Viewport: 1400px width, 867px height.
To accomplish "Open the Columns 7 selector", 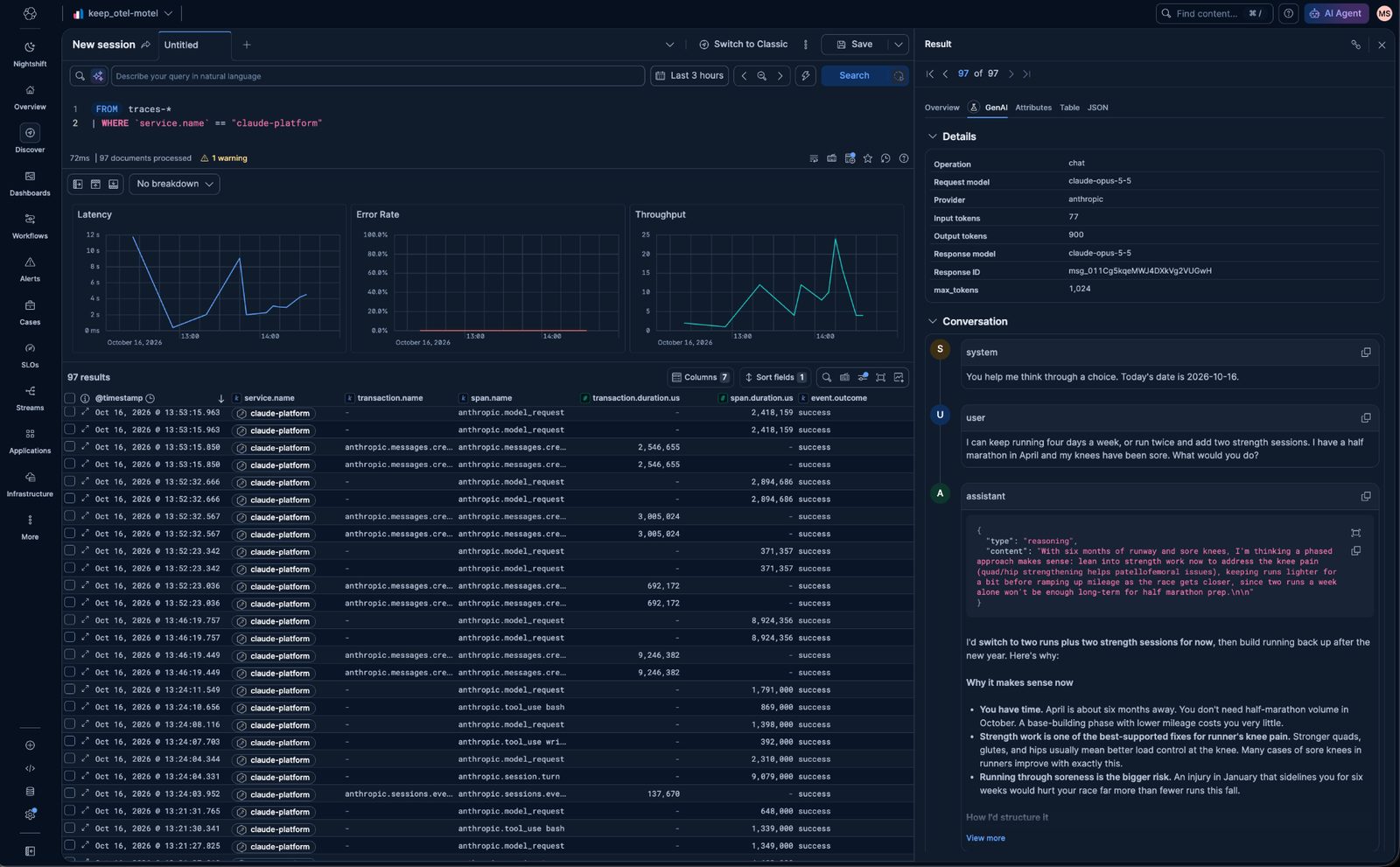I will click(x=699, y=377).
